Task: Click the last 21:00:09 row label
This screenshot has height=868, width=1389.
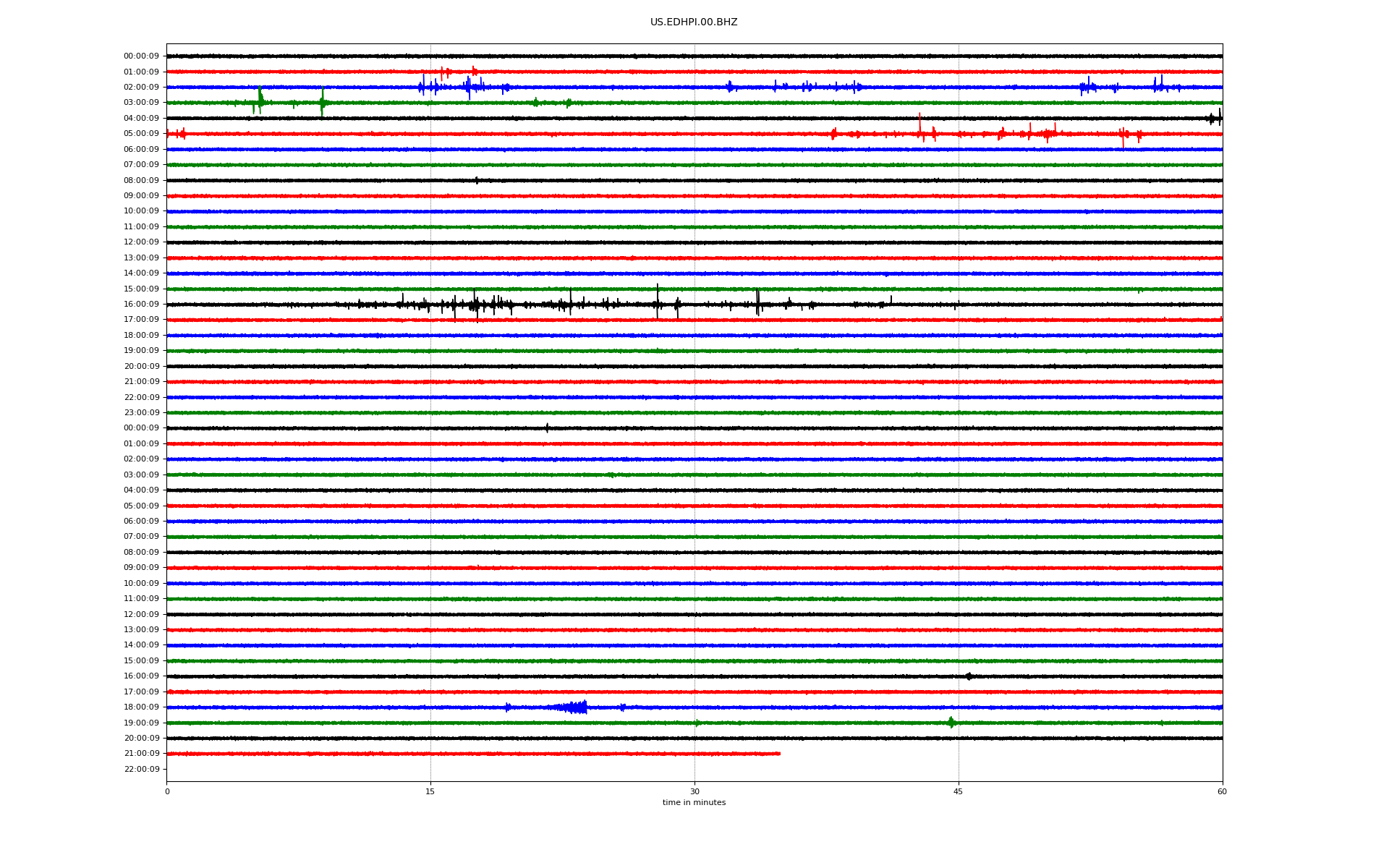Action: (141, 754)
